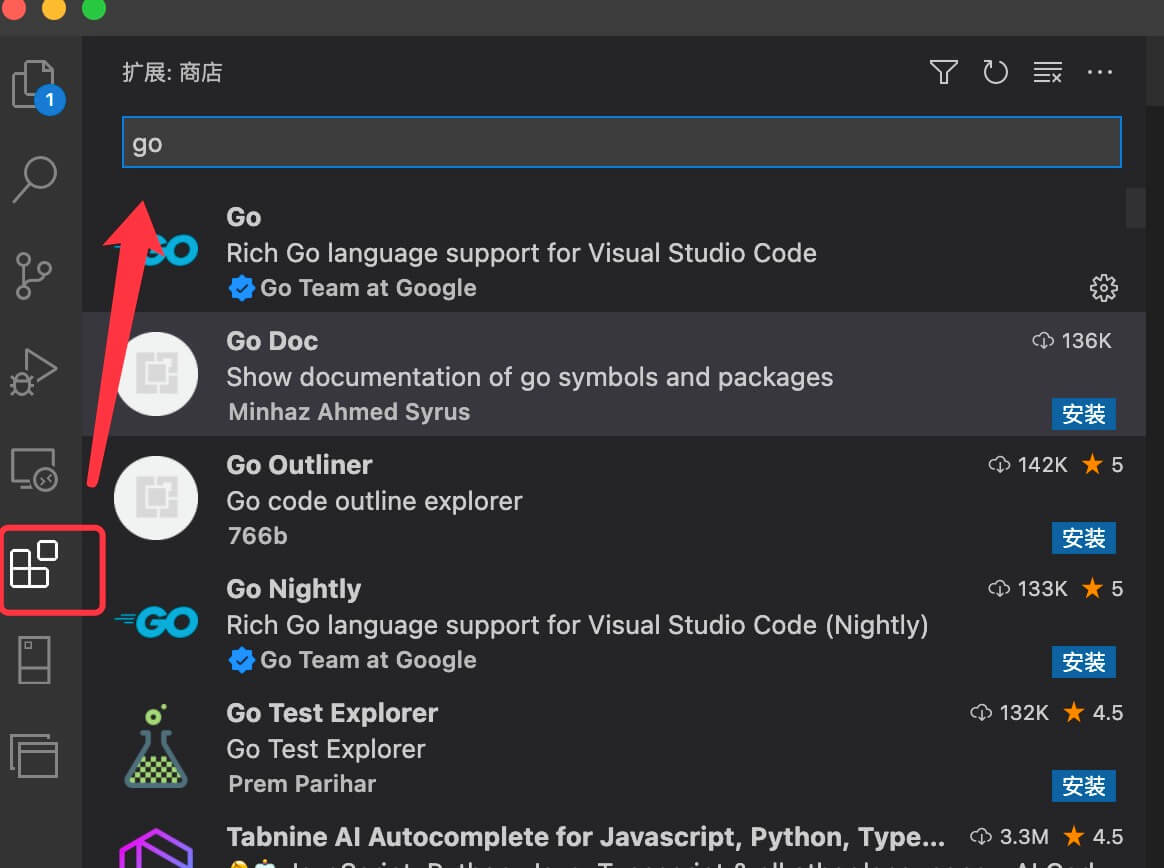Install the Go Outliner extension
Viewport: 1164px width, 868px height.
coord(1083,538)
